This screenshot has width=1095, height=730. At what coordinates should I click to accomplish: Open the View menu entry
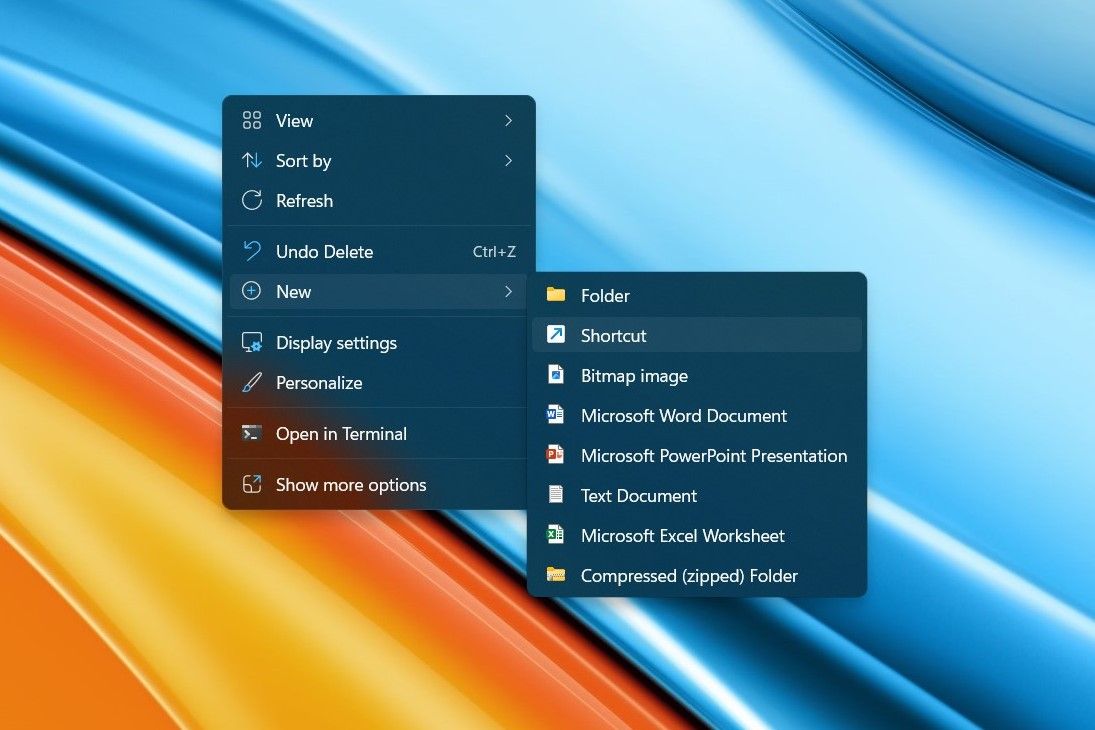pos(379,121)
